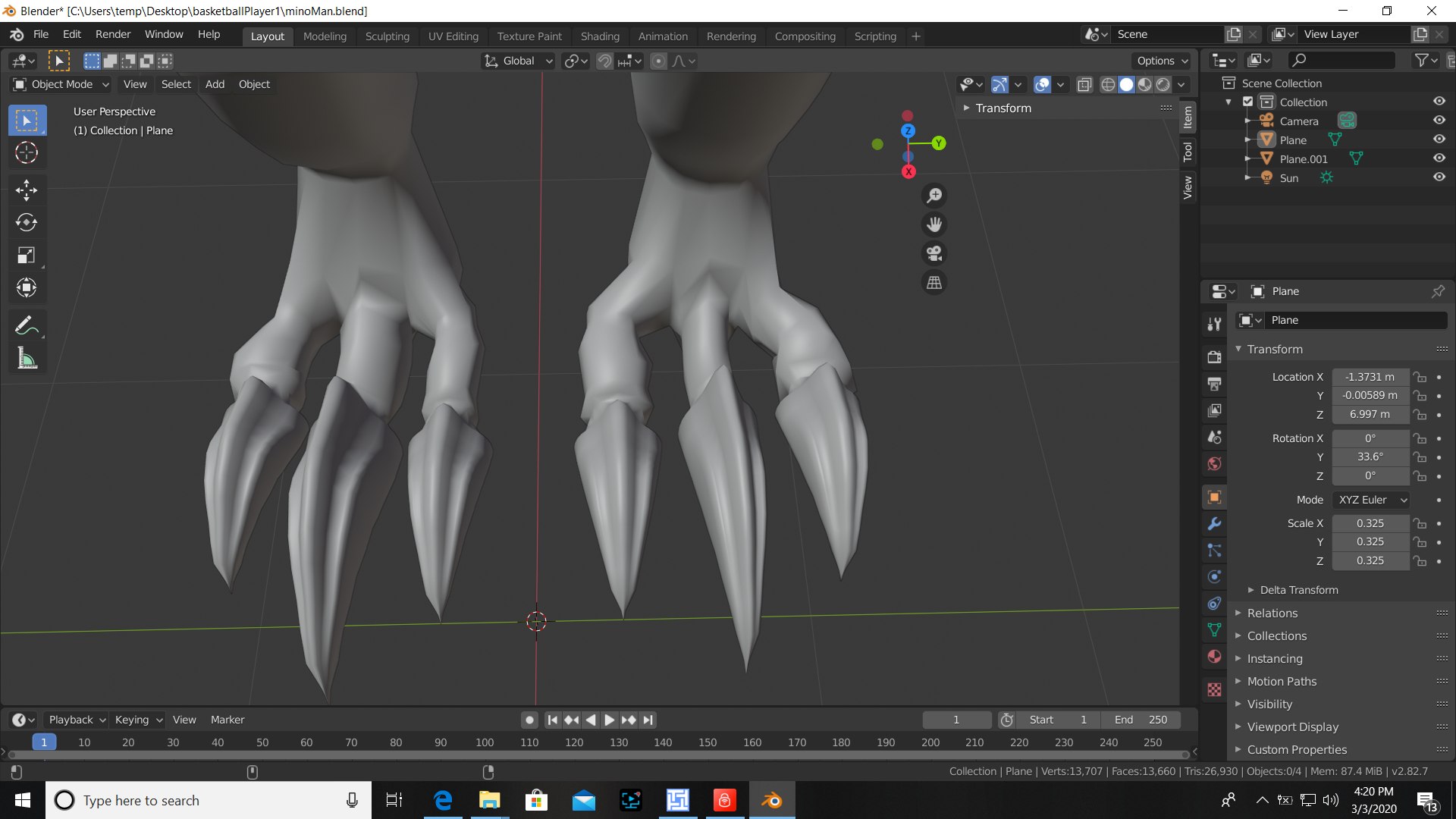Lock the Location X value
1456x819 pixels.
pos(1420,377)
